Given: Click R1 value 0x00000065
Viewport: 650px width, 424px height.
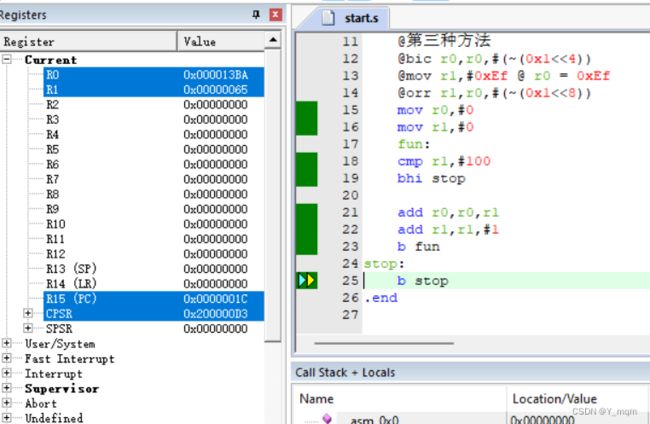Looking at the screenshot, I should [216, 90].
